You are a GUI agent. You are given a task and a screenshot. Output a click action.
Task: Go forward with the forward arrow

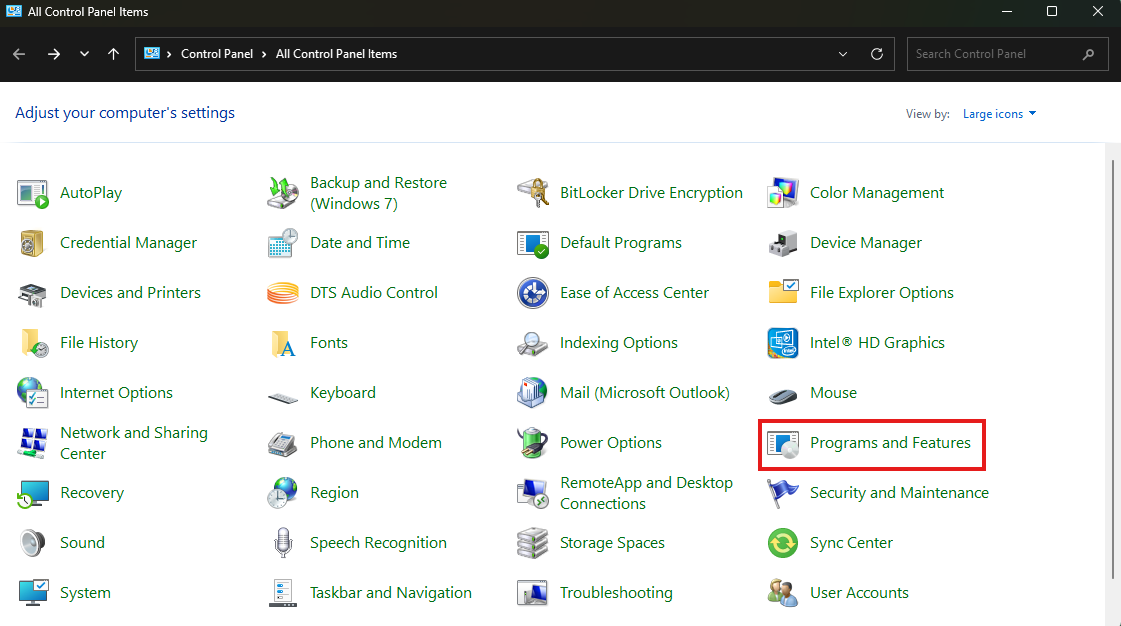coord(54,54)
